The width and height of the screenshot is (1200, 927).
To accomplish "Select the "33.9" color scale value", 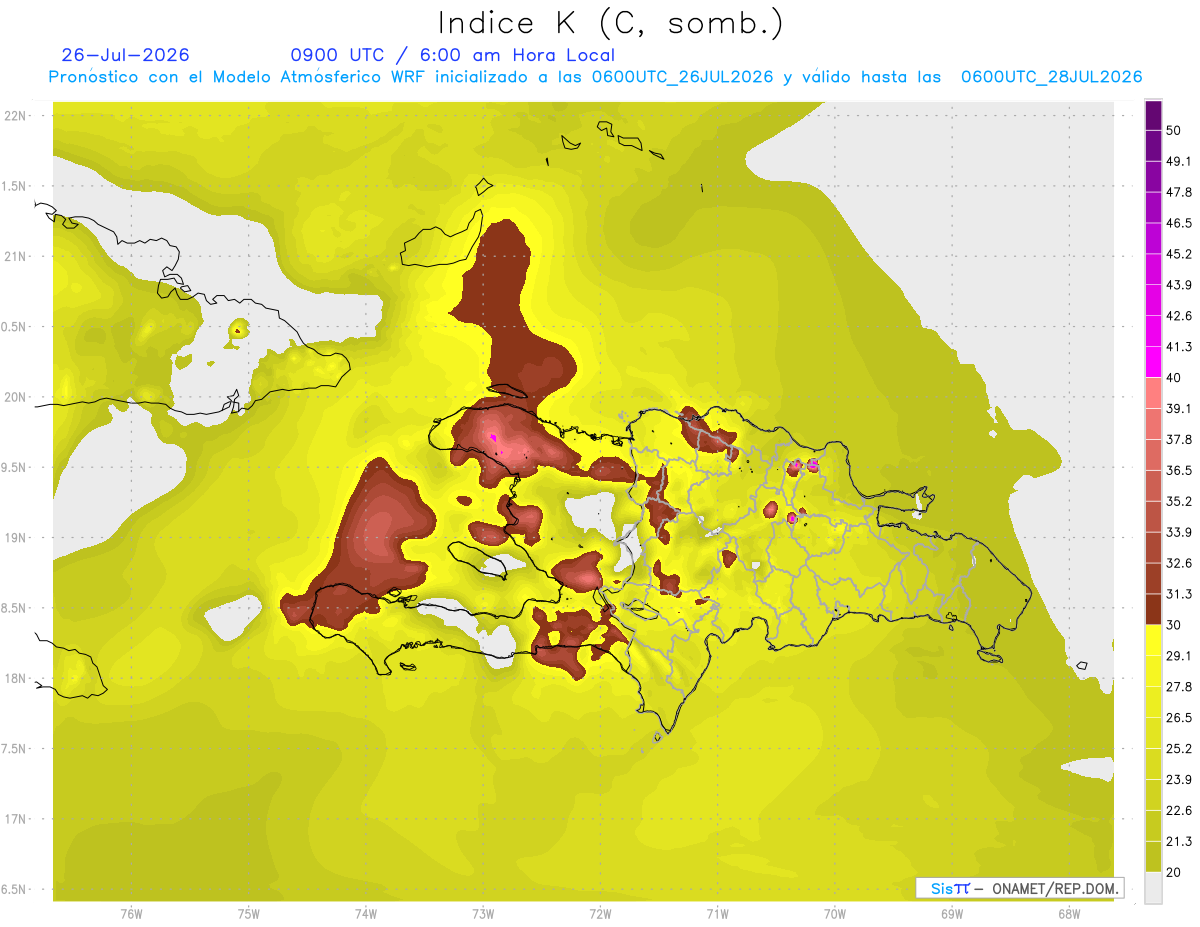I will pyautogui.click(x=1180, y=532).
